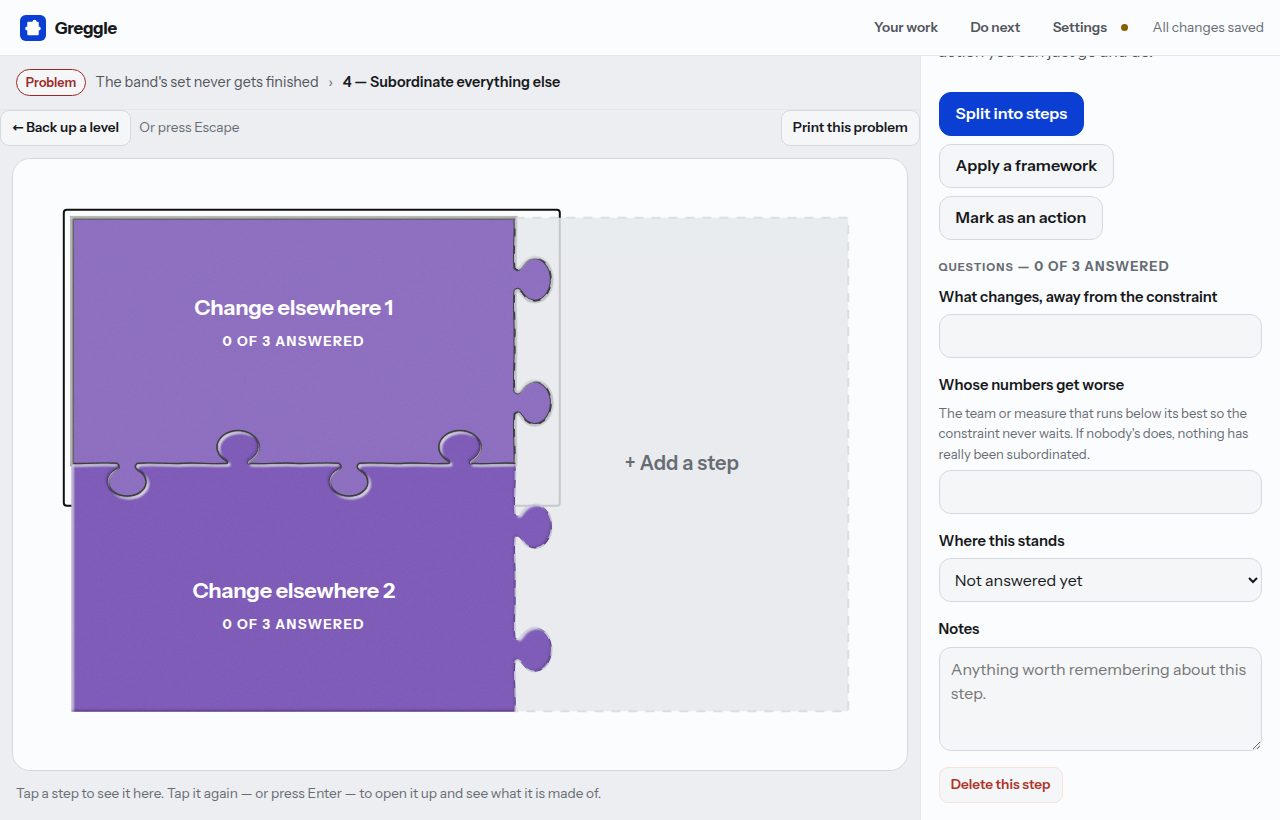The image size is (1280, 820).
Task: Click Split into steps button
Action: point(1011,114)
